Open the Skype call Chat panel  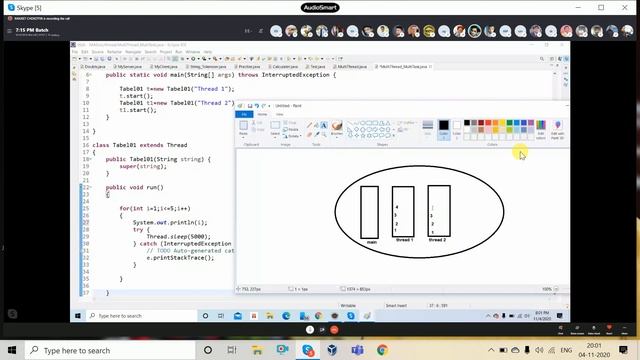pyautogui.click(x=560, y=330)
